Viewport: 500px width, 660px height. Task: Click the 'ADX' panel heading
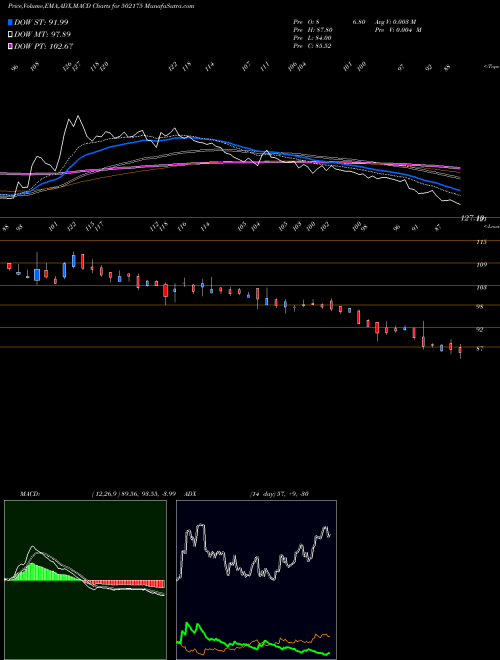click(190, 493)
